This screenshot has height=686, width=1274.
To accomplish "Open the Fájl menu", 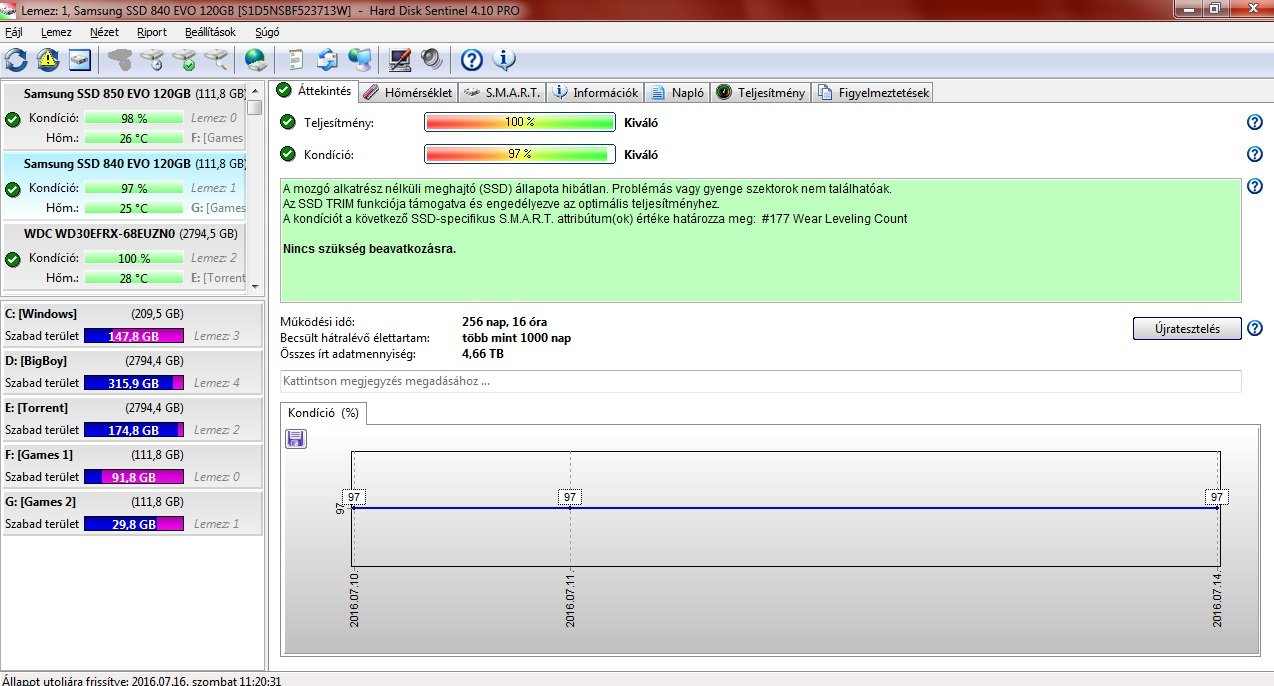I will 14,32.
